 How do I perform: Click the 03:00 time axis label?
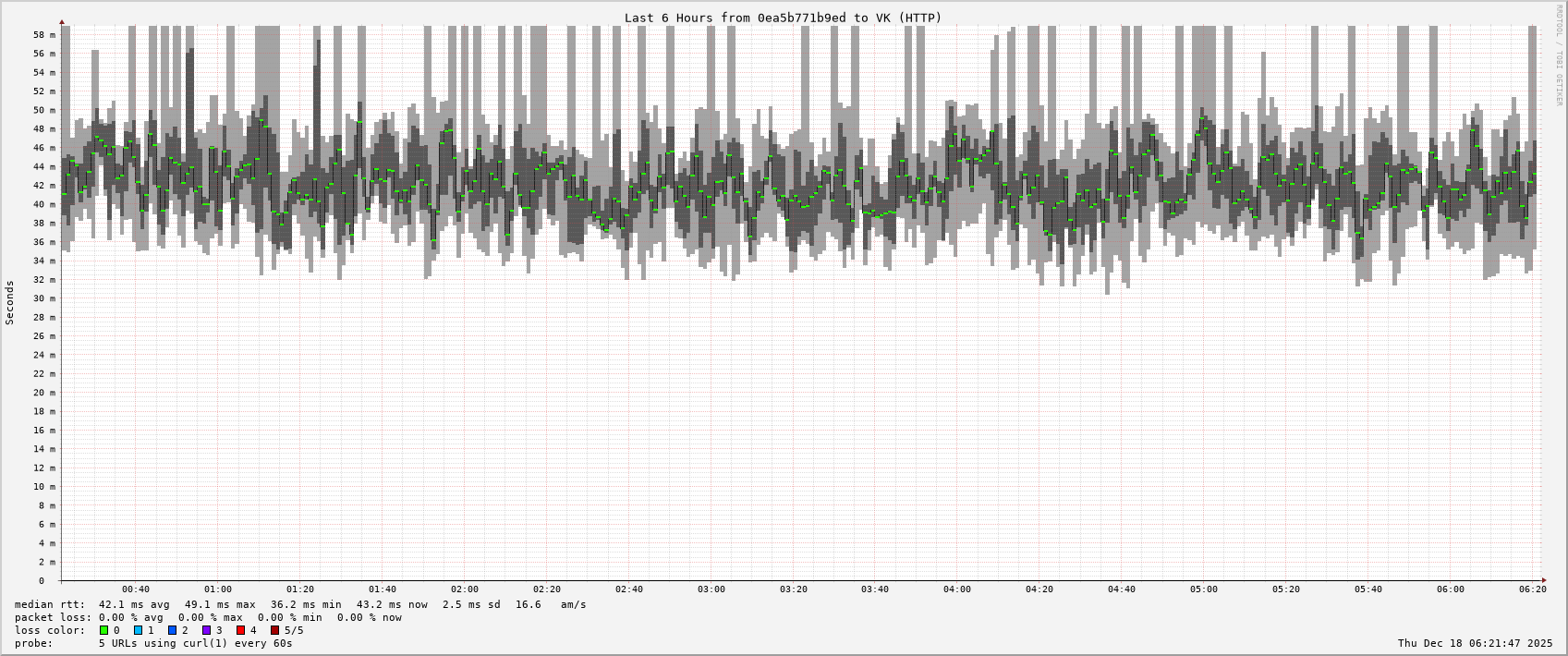711,589
